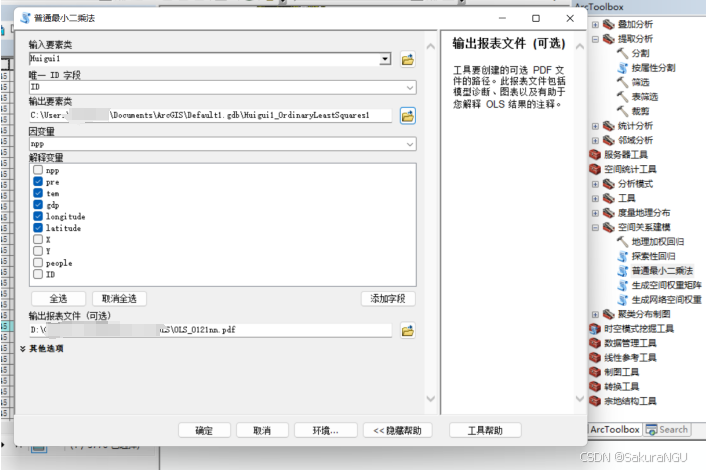Open 邻域分析 toolset icon
Screen dimensions: 706x470
coord(609,140)
